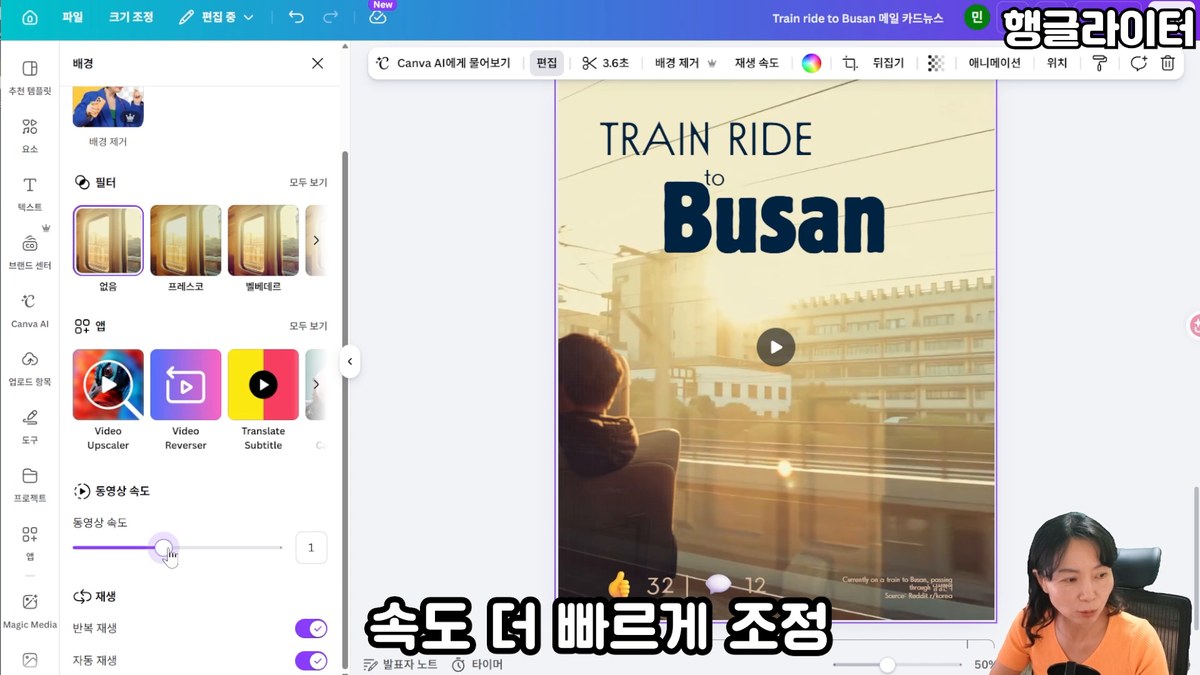
Task: Expand the 편집 중 mode dropdown
Action: (x=217, y=18)
